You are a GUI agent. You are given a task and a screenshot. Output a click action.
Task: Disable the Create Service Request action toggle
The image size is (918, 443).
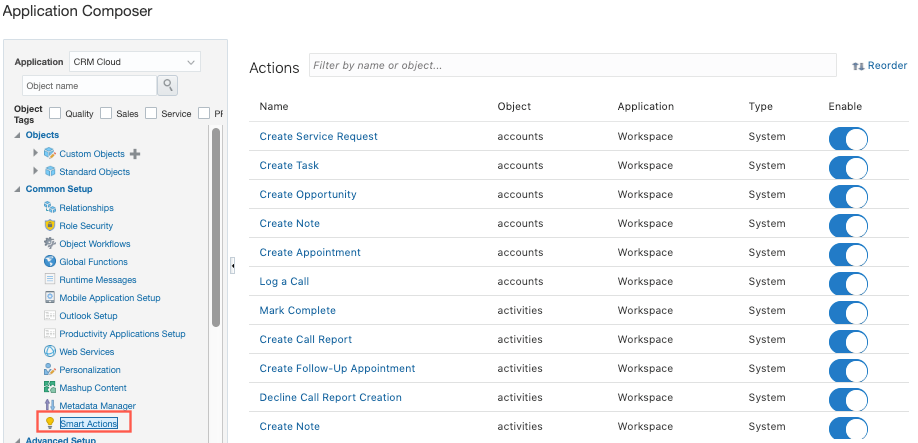848,137
